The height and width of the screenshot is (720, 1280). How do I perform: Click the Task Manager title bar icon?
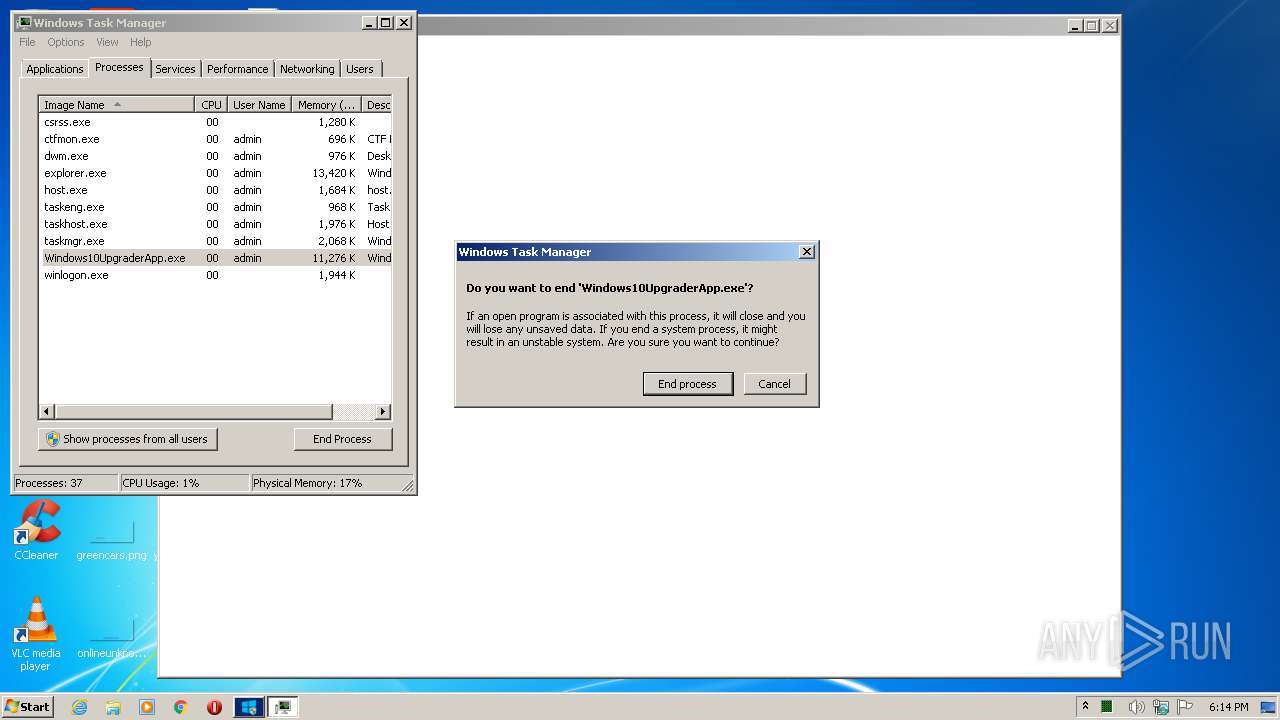pyautogui.click(x=24, y=22)
